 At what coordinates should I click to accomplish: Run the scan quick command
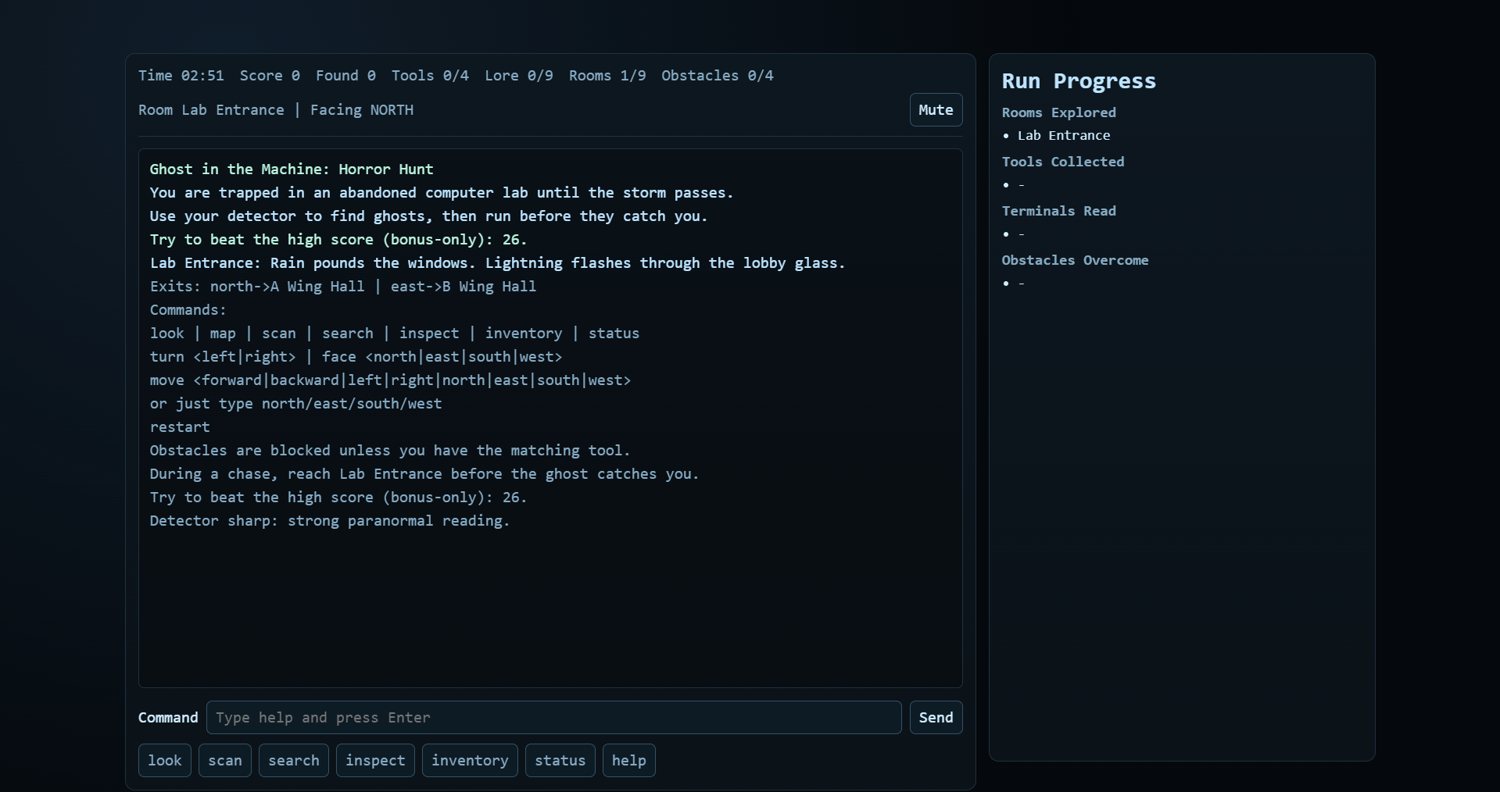[225, 760]
